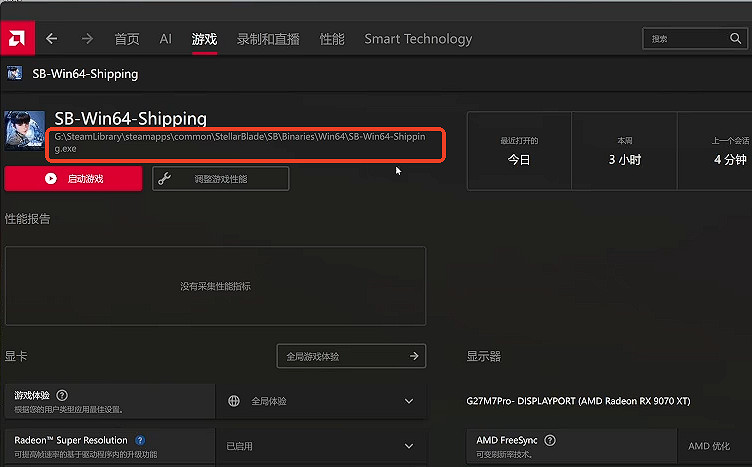Open the 游戏体验 help question mark
The height and width of the screenshot is (467, 752).
coord(62,396)
